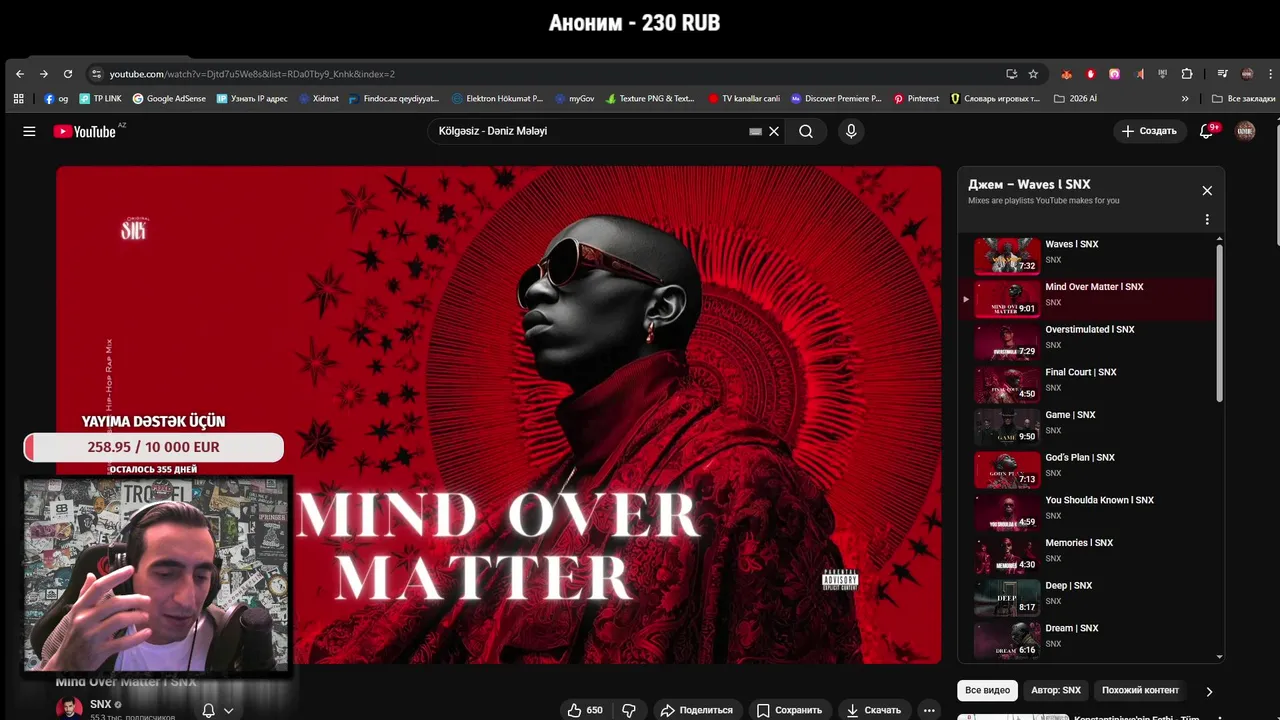The image size is (1280, 720).
Task: Open the 2026 AI bookmarks folder
Action: [x=1075, y=99]
